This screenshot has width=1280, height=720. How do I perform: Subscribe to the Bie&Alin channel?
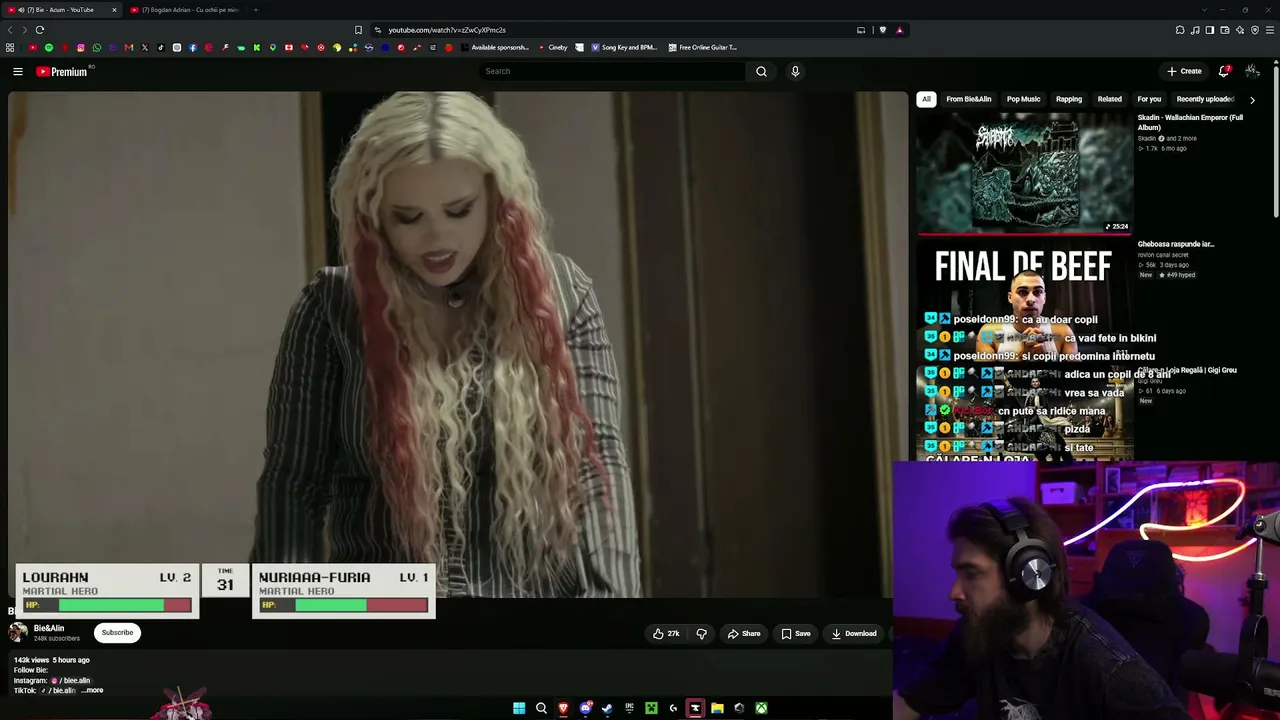pyautogui.click(x=117, y=632)
